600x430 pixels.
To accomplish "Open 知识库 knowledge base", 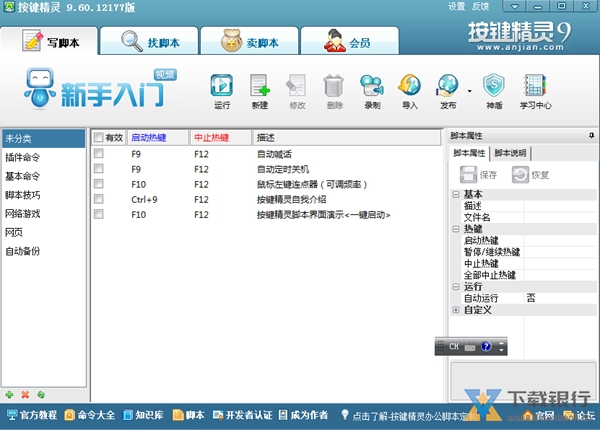I will 143,415.
